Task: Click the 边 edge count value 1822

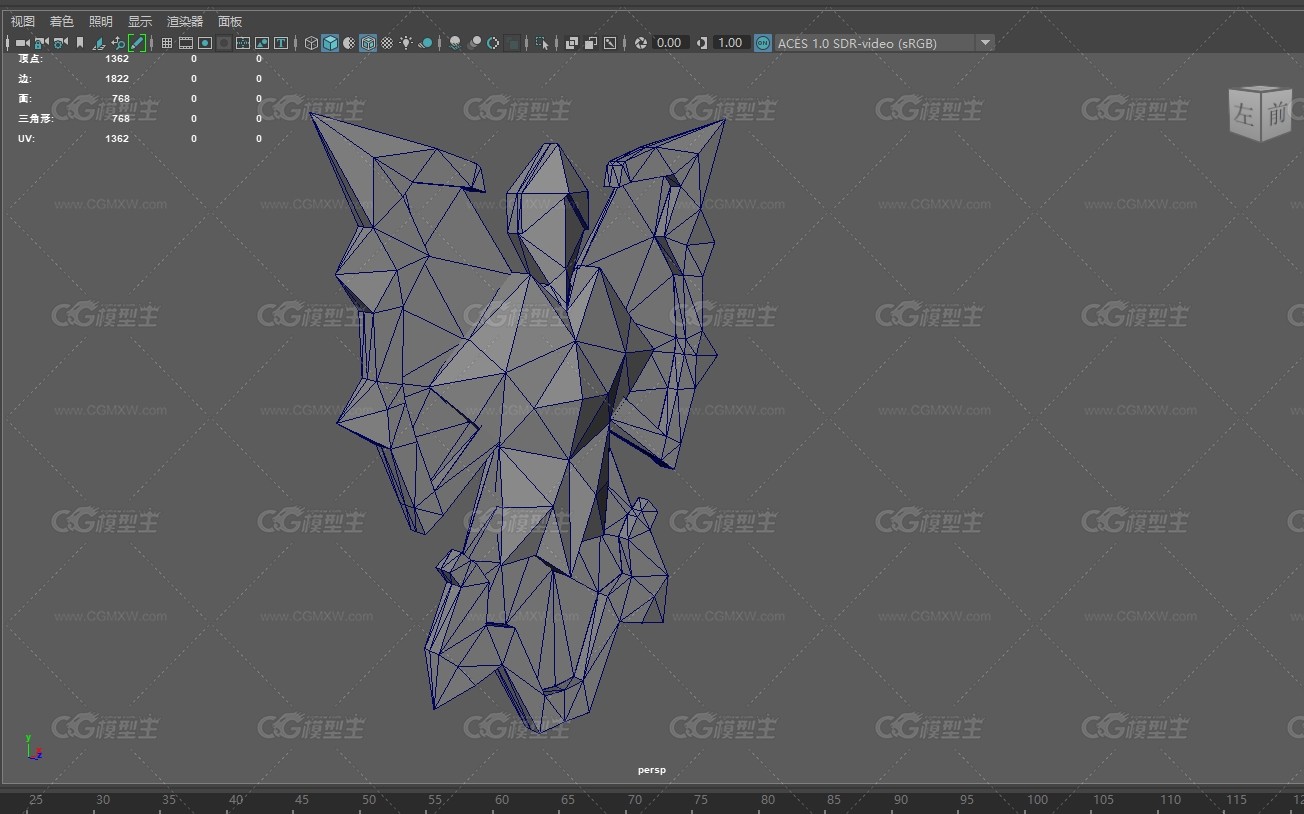Action: [117, 79]
